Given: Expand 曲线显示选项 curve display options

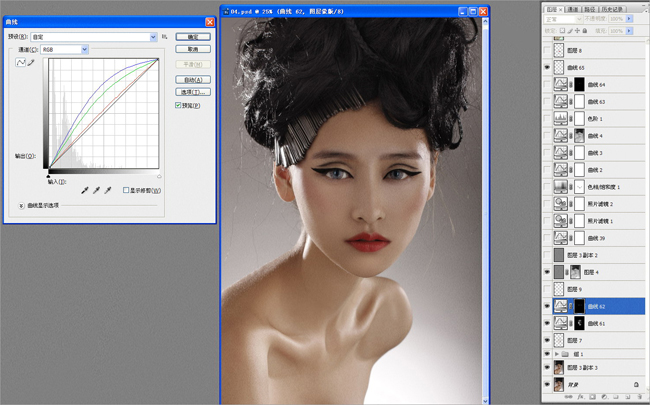Looking at the screenshot, I should pyautogui.click(x=21, y=206).
